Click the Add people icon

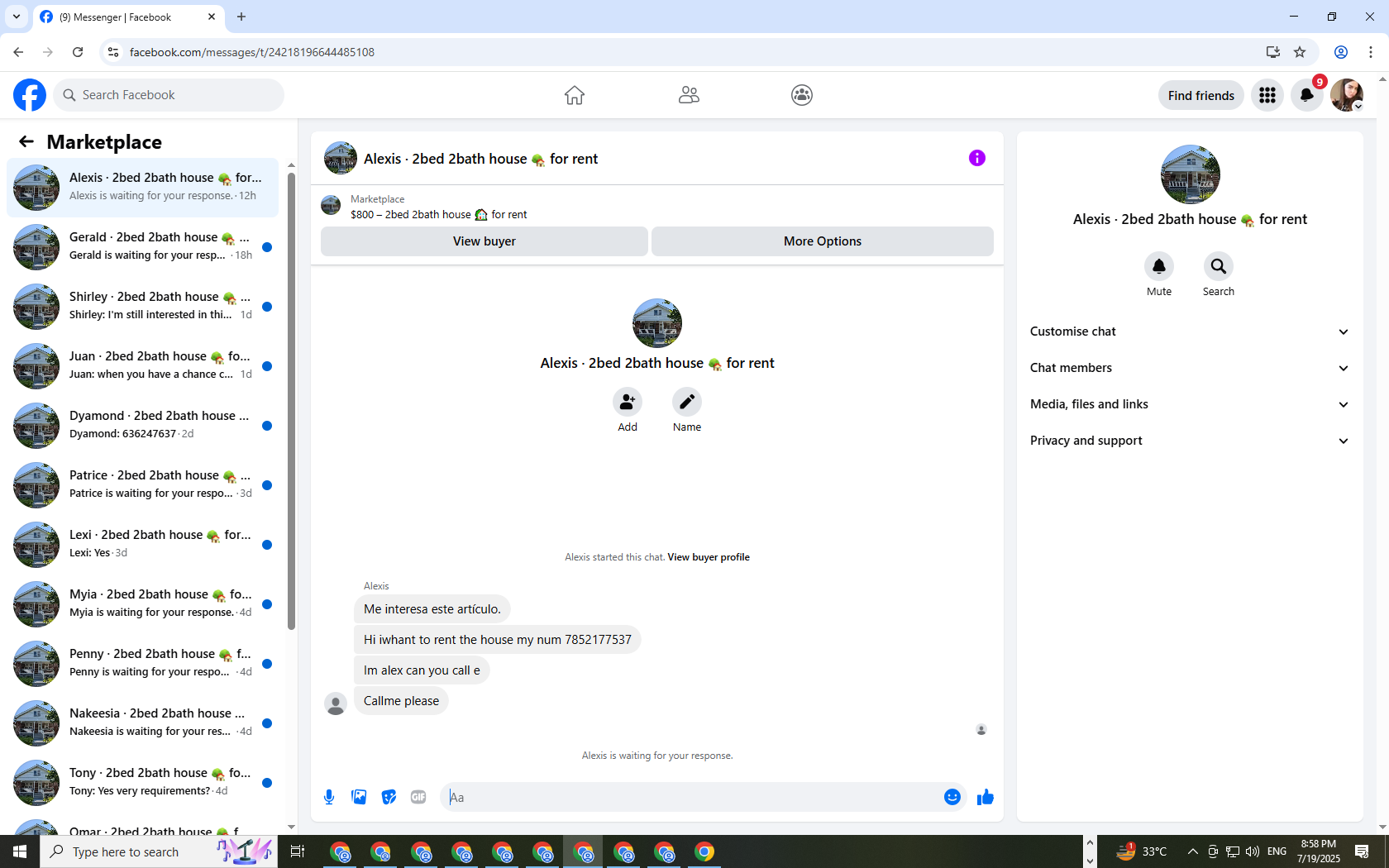click(628, 402)
